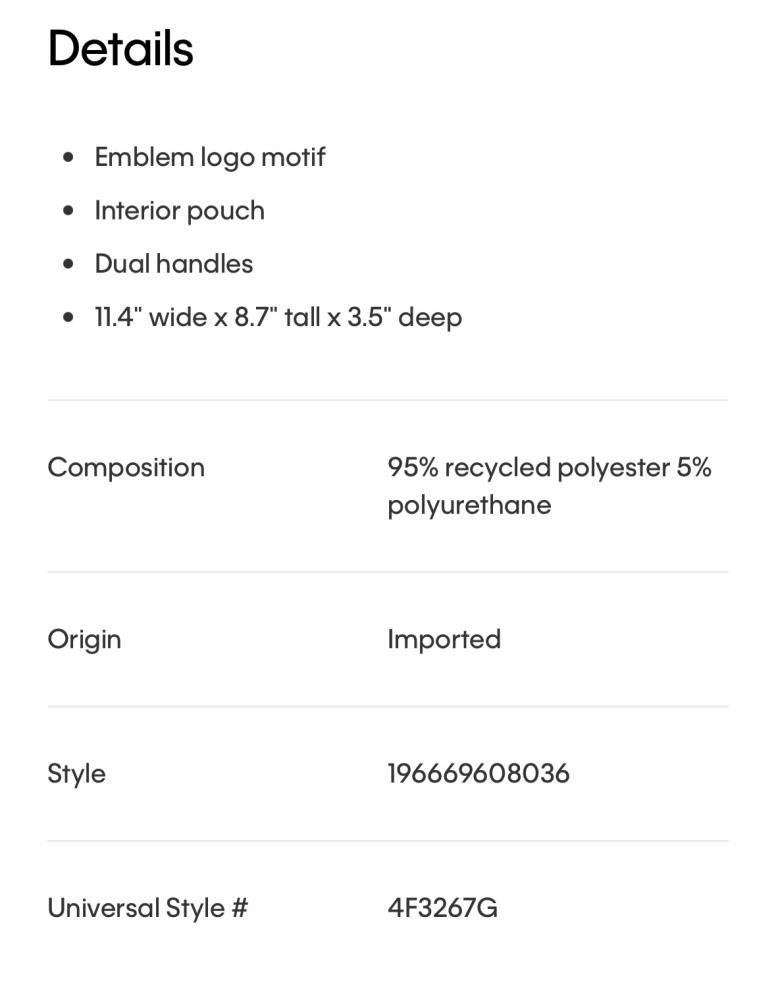Click the word 'polyurethane' in composition value
The image size is (776, 1000).
tap(469, 504)
